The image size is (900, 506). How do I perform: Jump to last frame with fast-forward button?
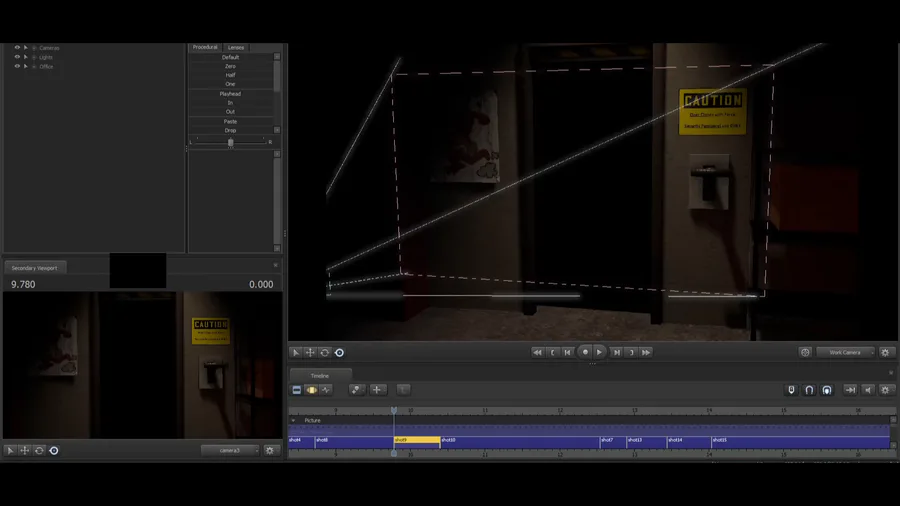[646, 352]
